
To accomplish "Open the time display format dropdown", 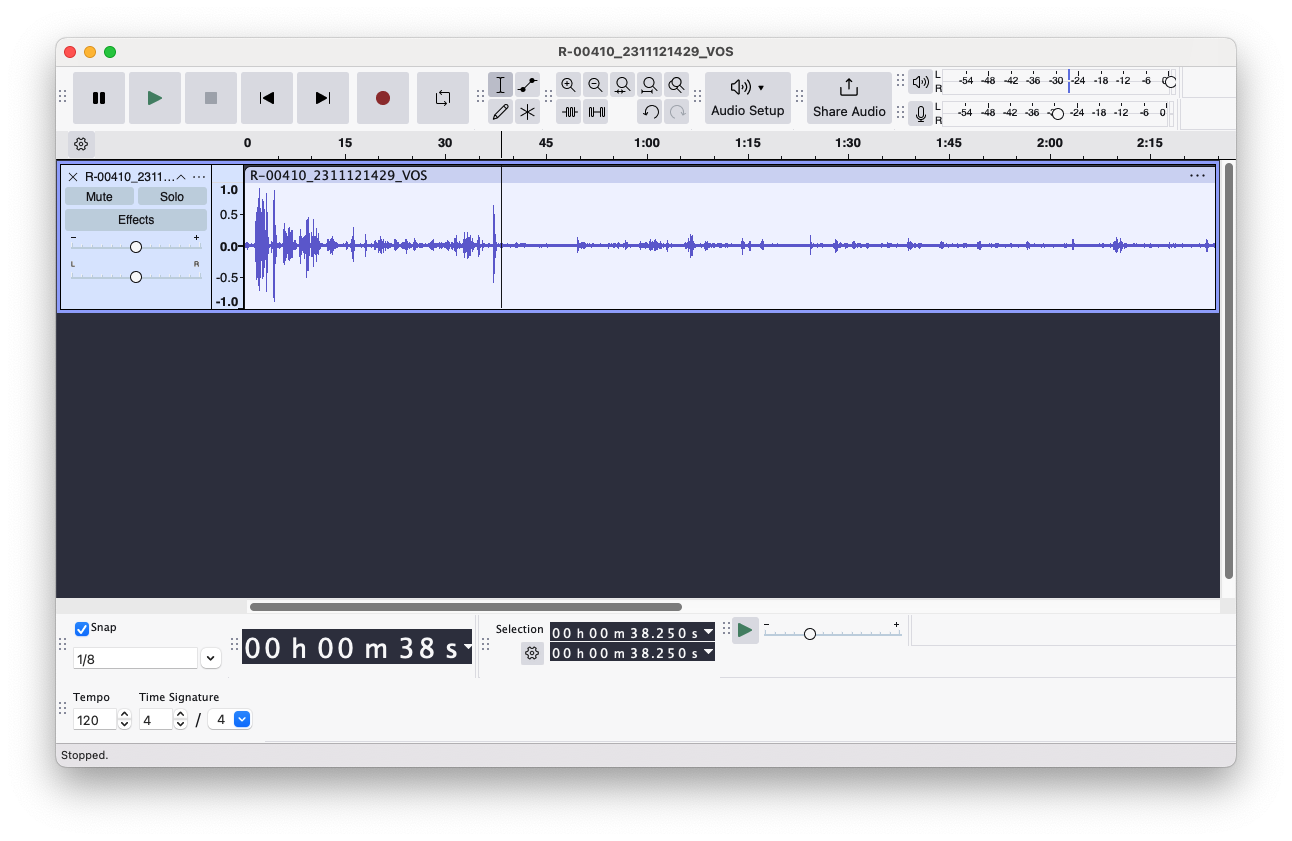I will [468, 647].
